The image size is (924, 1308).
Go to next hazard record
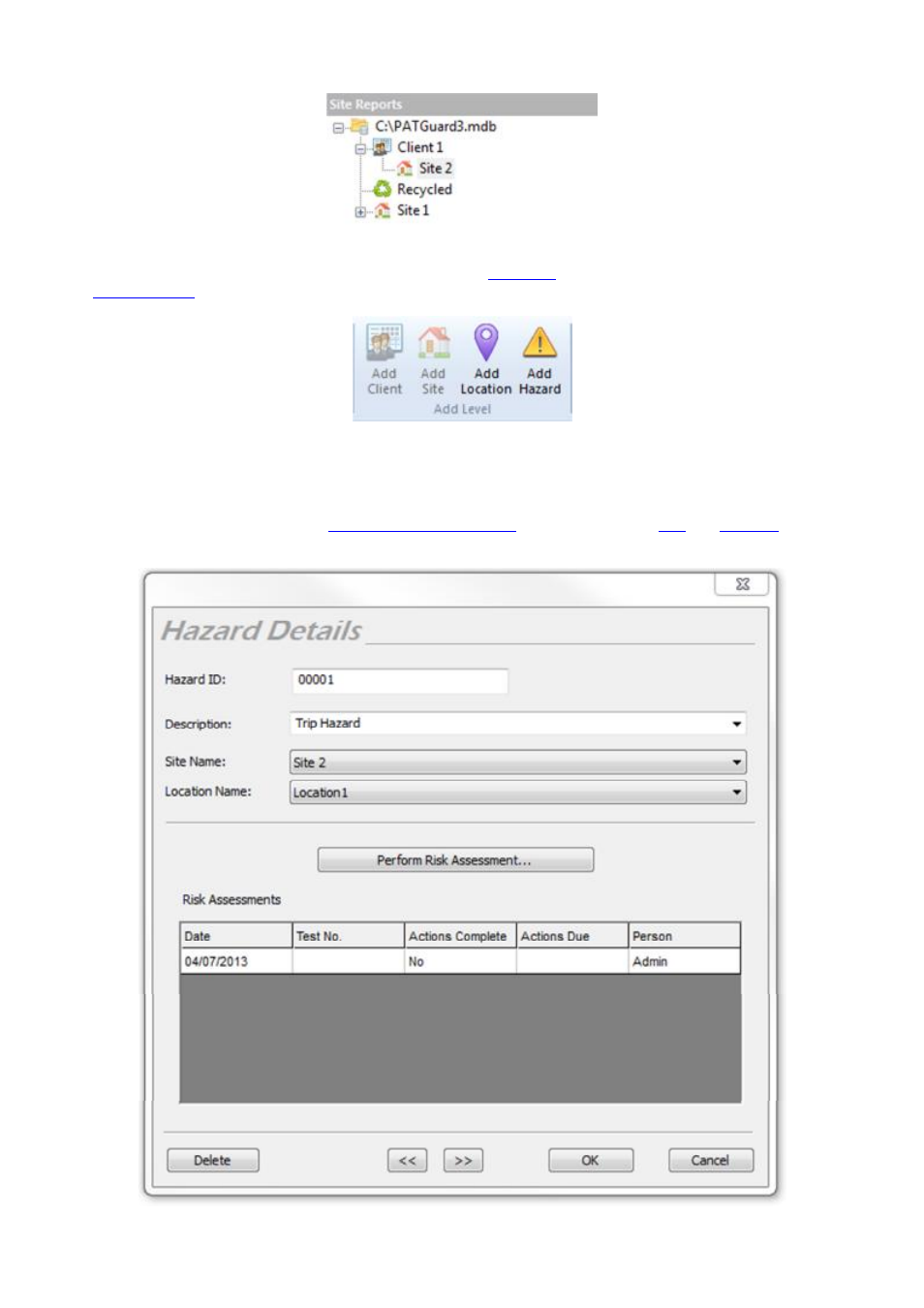click(x=463, y=1161)
